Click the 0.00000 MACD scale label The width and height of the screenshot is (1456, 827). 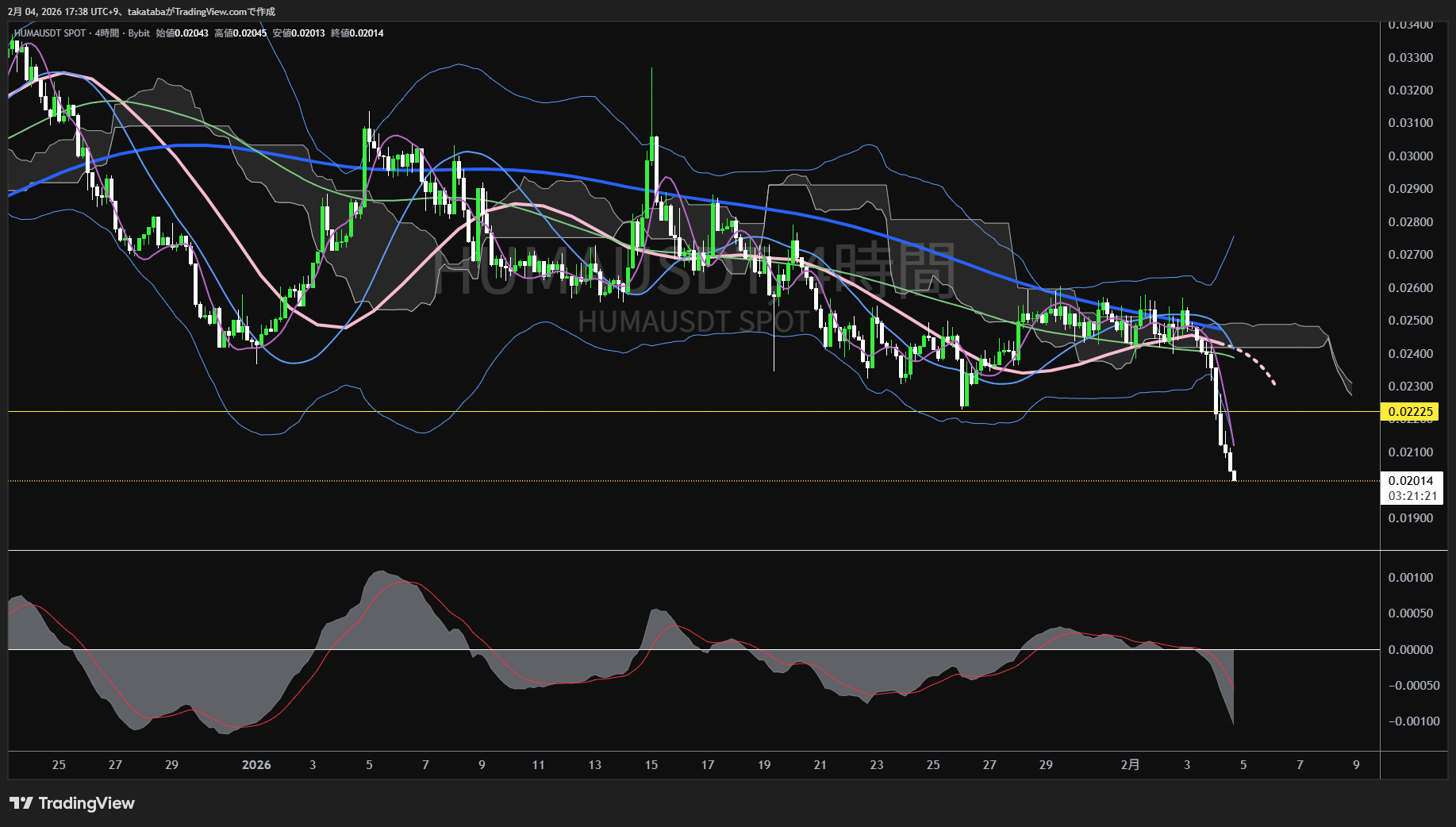1410,650
